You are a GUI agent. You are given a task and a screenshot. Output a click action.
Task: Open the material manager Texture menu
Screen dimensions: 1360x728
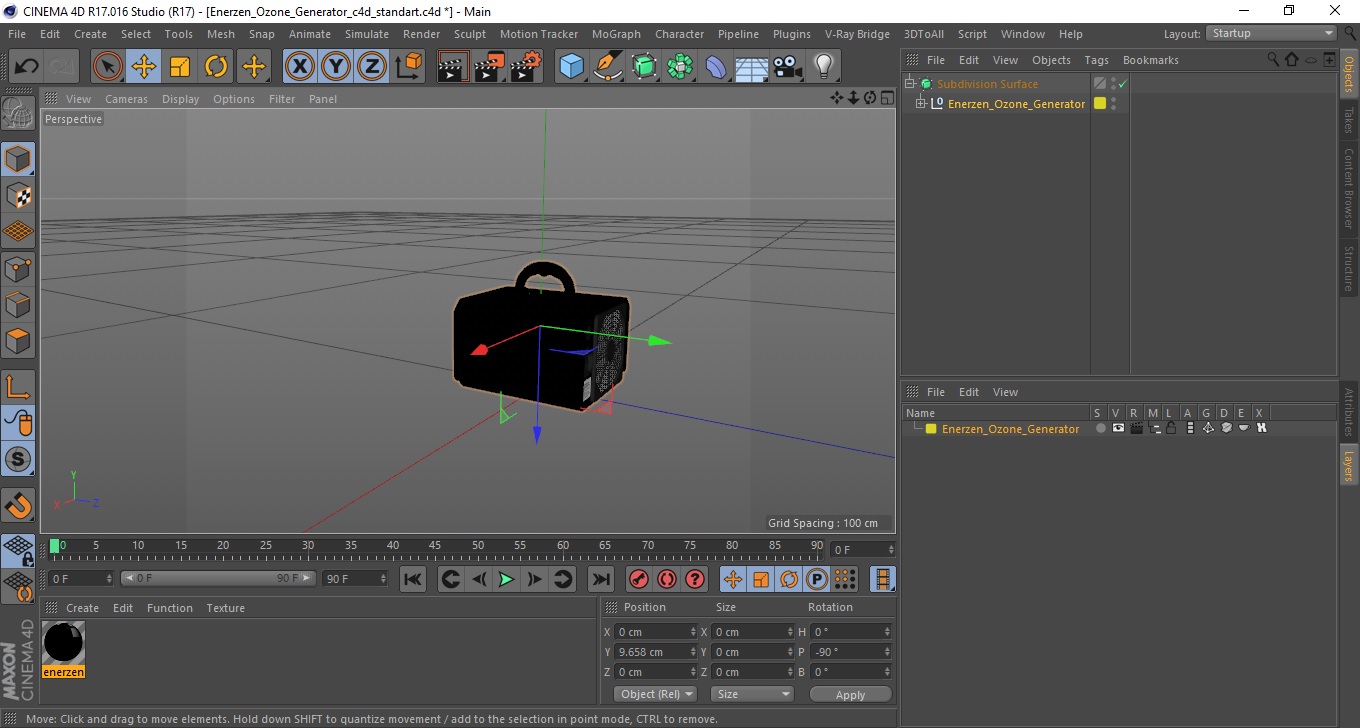point(225,608)
